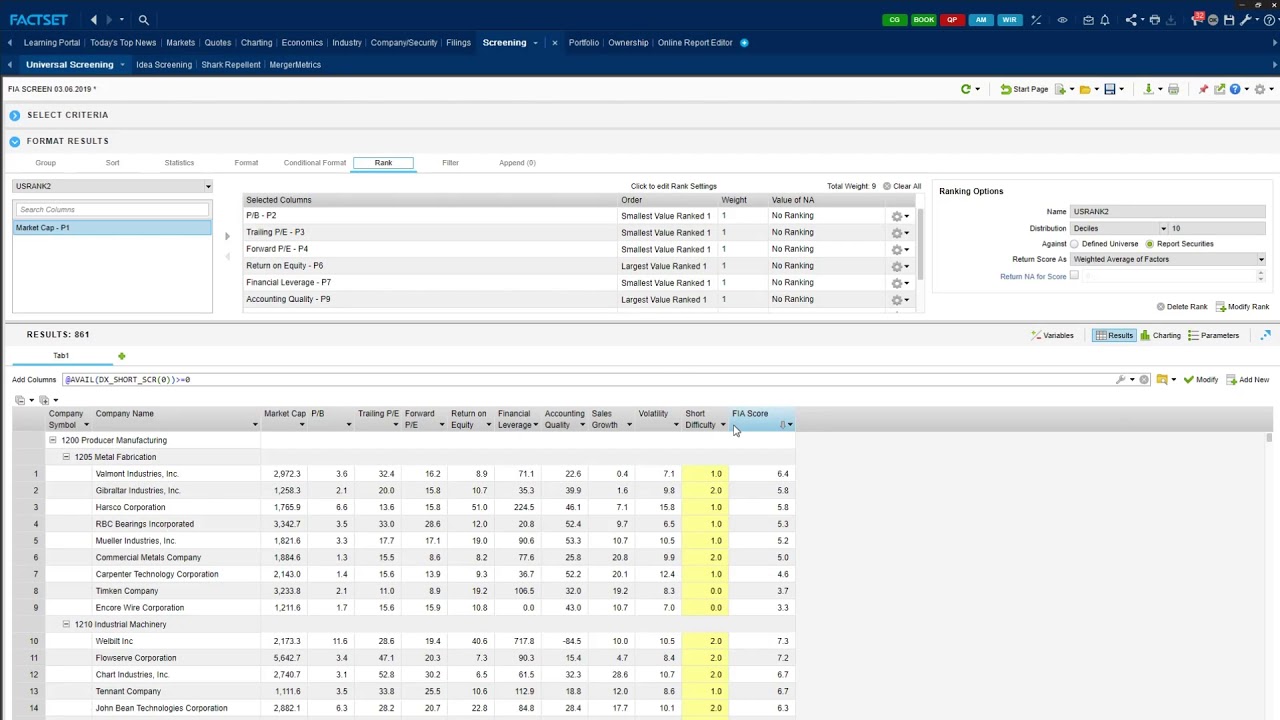
Task: Click the BOOK shortcut button
Action: 923,20
